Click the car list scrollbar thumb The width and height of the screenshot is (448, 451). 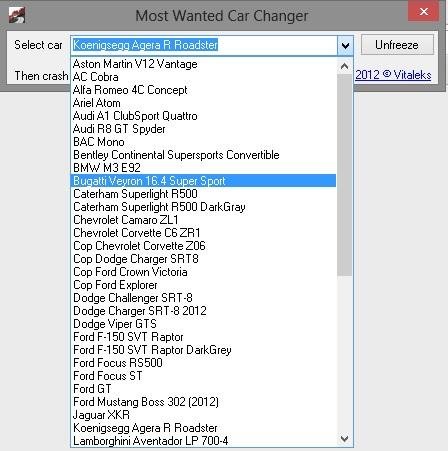[x=345, y=175]
